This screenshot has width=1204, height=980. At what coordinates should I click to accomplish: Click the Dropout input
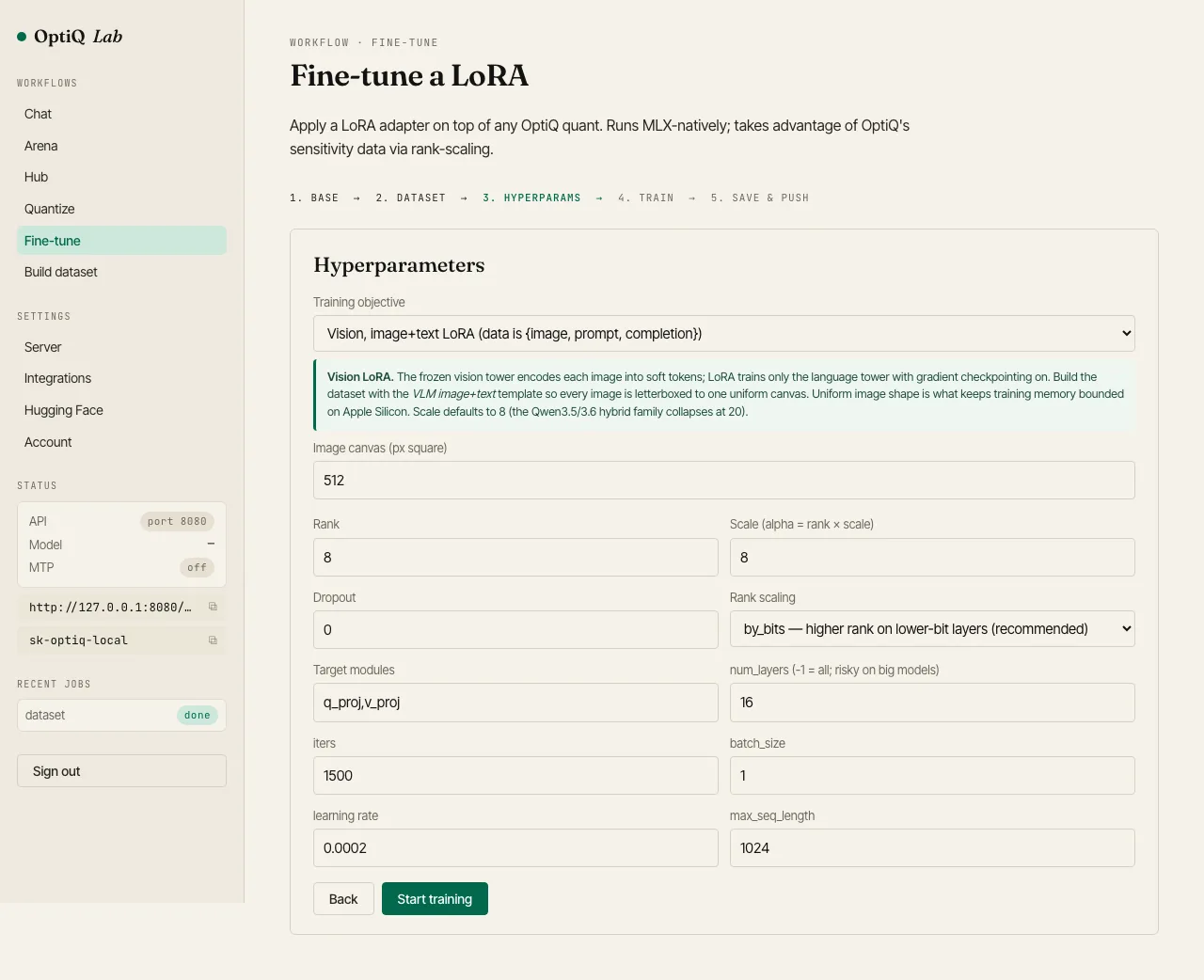point(515,630)
